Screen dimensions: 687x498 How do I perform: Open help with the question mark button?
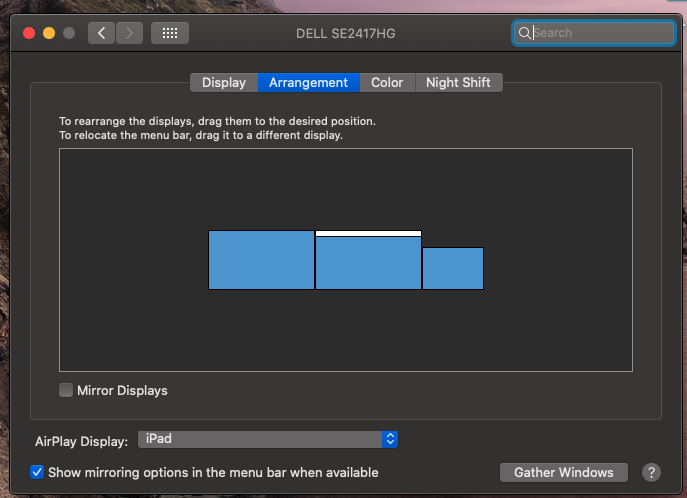[x=651, y=472]
